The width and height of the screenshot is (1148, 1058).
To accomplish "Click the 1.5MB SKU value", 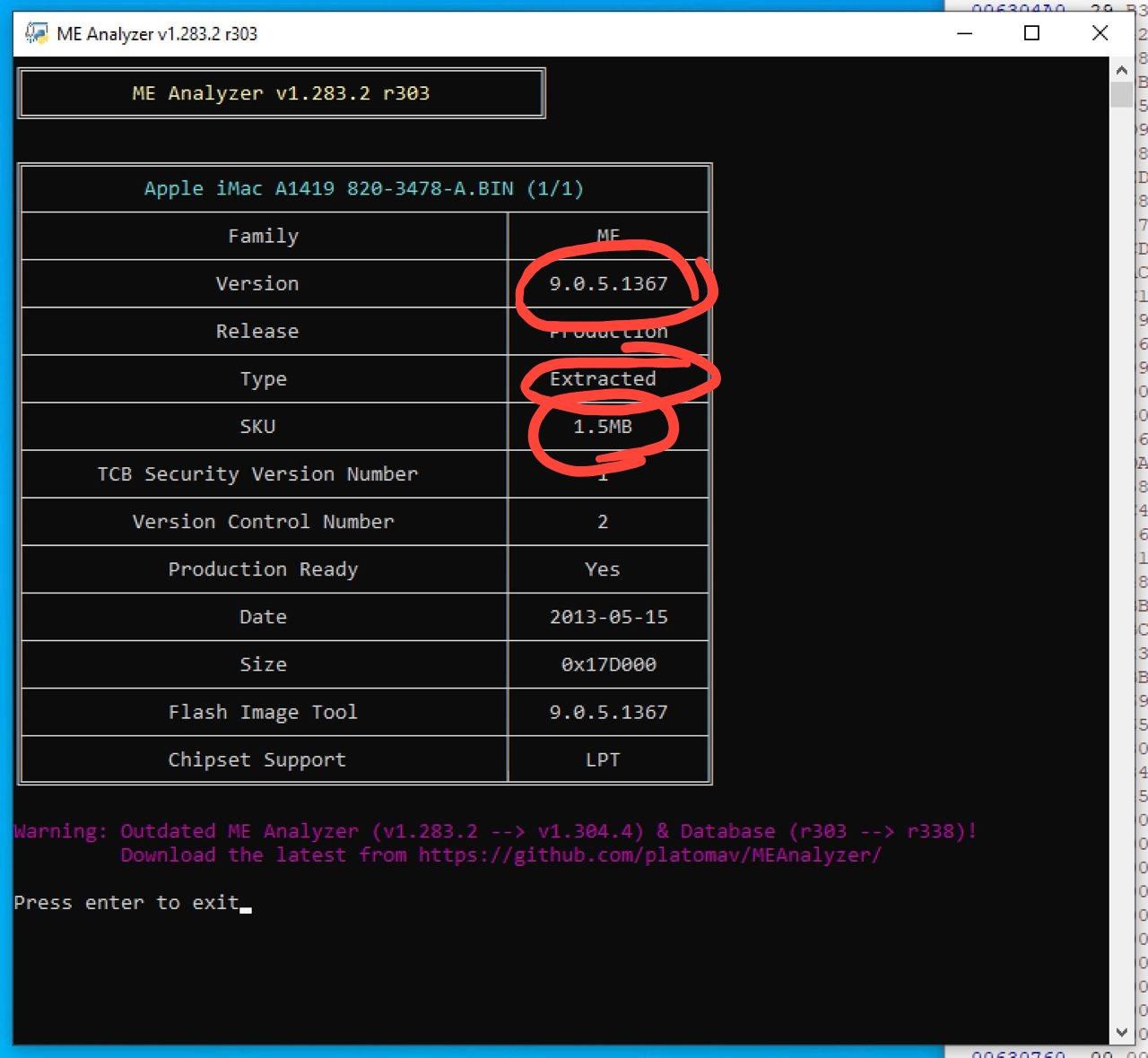I will (603, 426).
